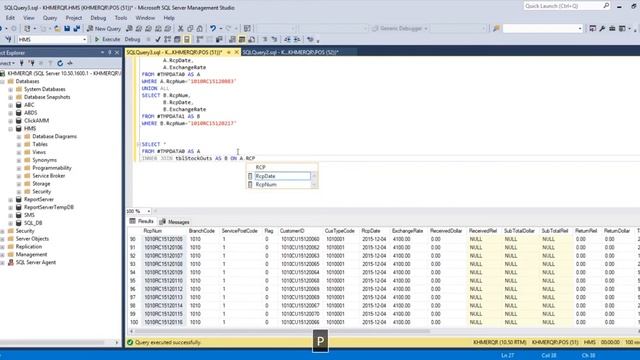Screen dimensions: 640x360
Task: Click the Open File folder icon
Action: coord(58,29)
